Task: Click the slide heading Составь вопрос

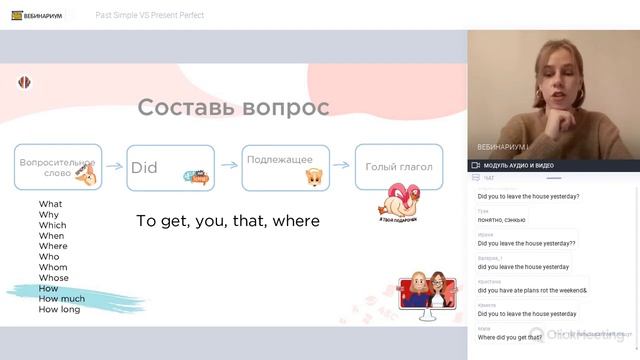Action: coord(233,107)
